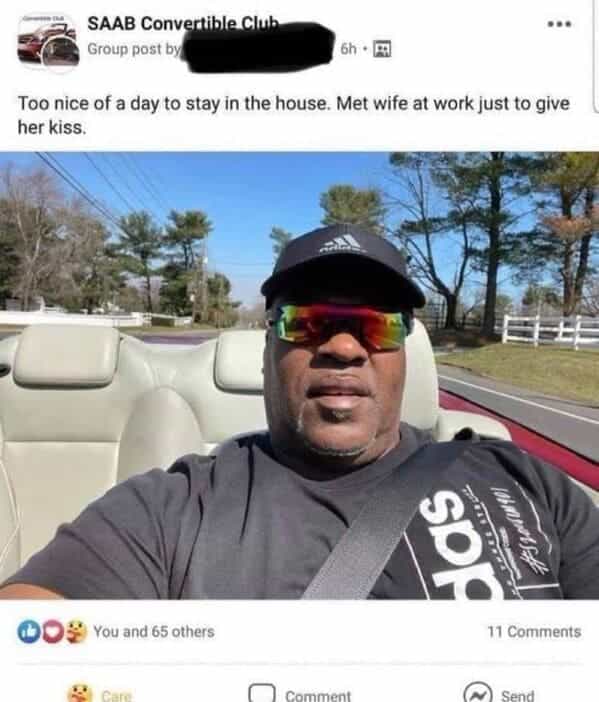Open the 6h post timestamp

click(348, 48)
